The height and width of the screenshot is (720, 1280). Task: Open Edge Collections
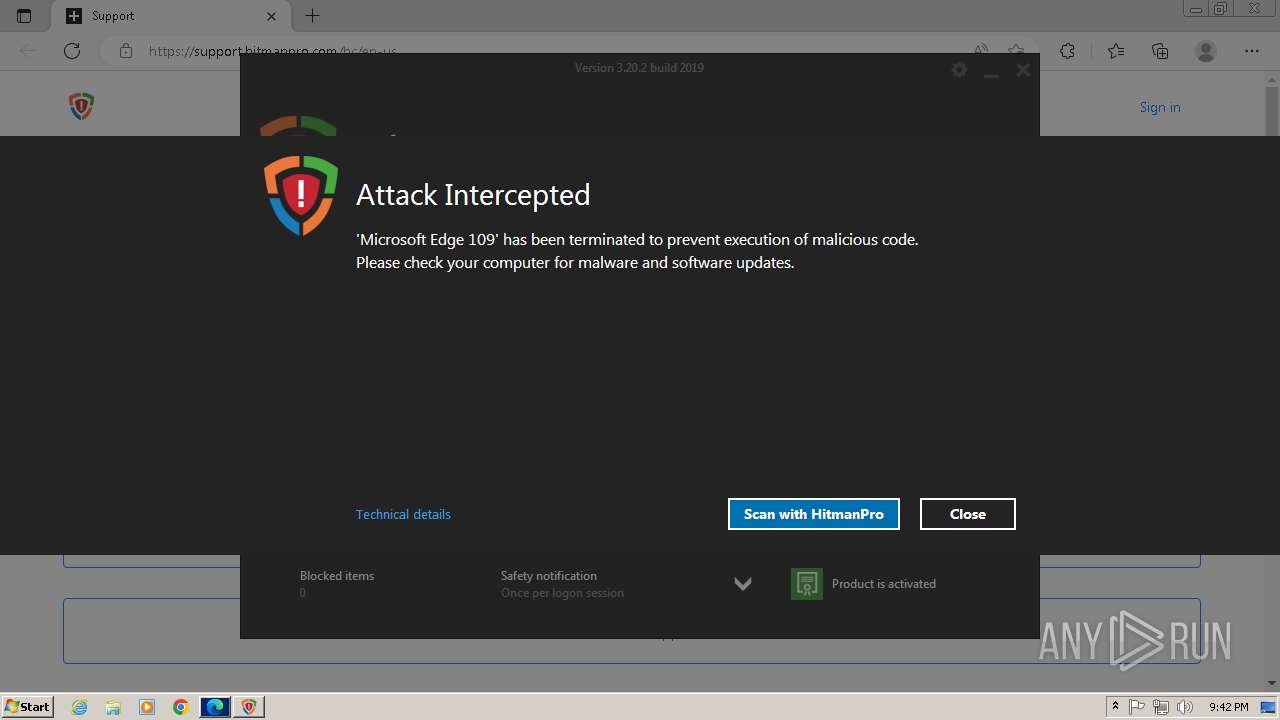pyautogui.click(x=1160, y=51)
